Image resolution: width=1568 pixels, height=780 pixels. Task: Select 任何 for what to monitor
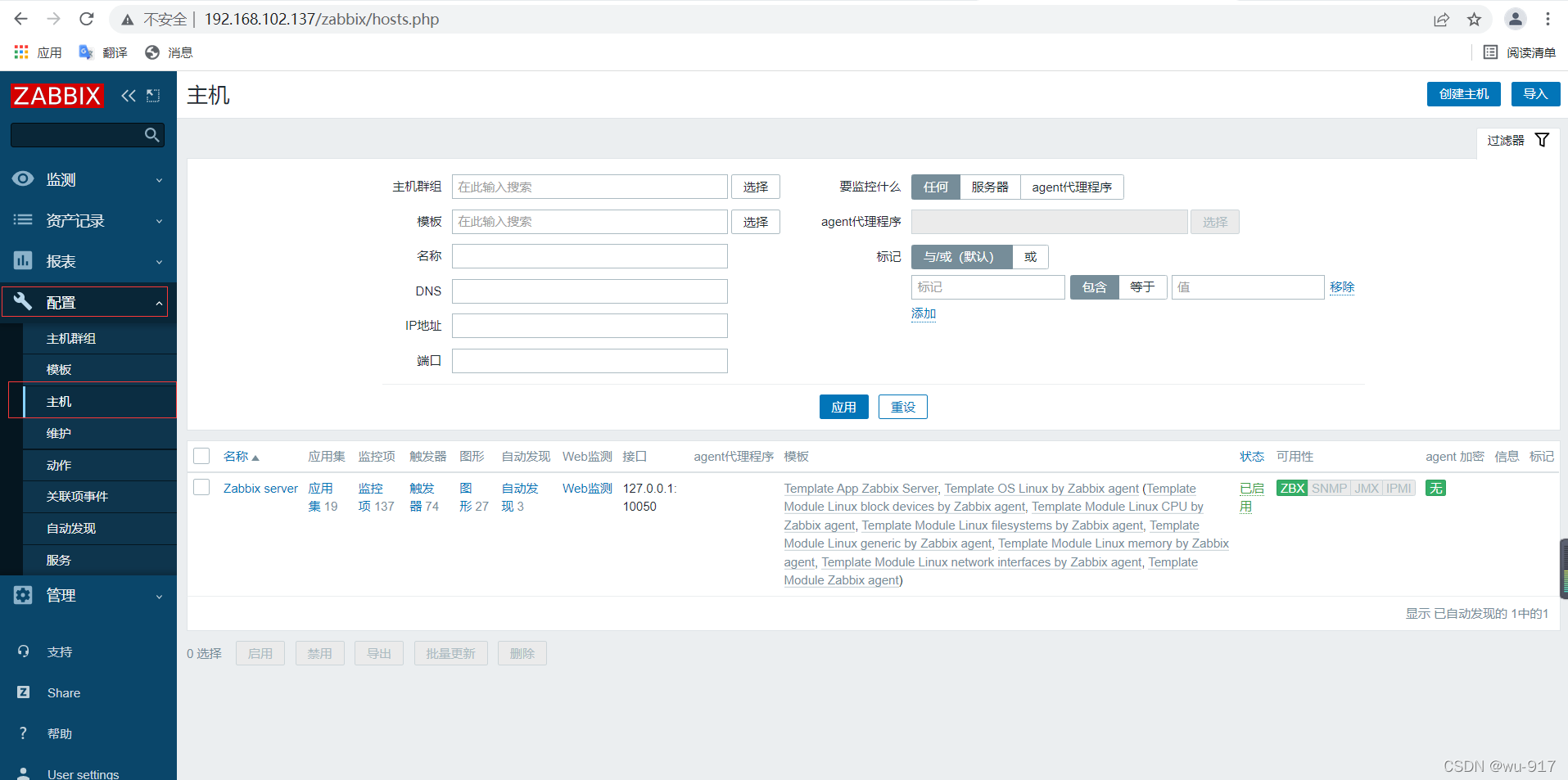tap(936, 187)
